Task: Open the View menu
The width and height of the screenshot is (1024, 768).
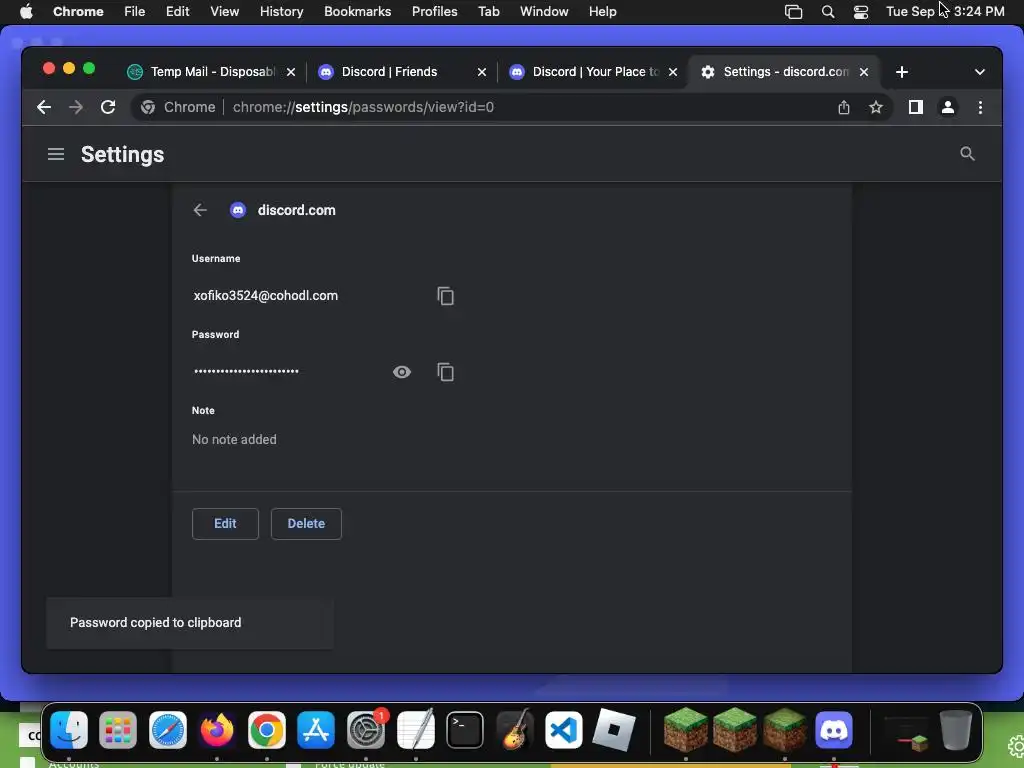Action: pyautogui.click(x=225, y=12)
